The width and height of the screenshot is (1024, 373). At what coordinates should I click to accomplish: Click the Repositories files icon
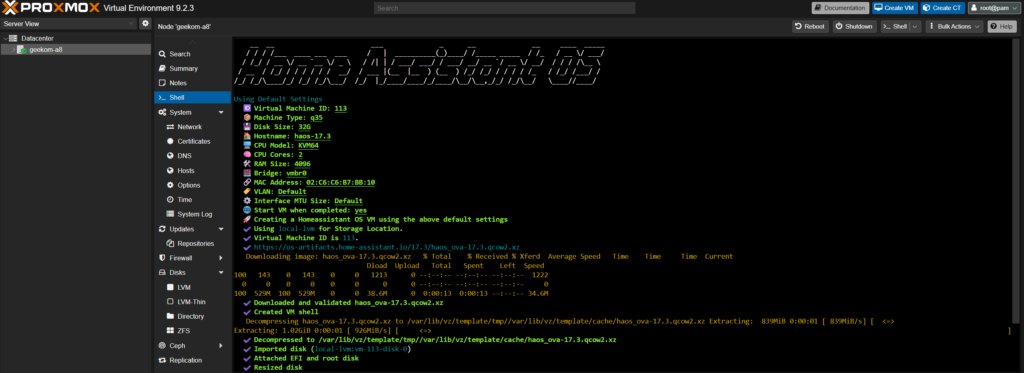[170, 244]
